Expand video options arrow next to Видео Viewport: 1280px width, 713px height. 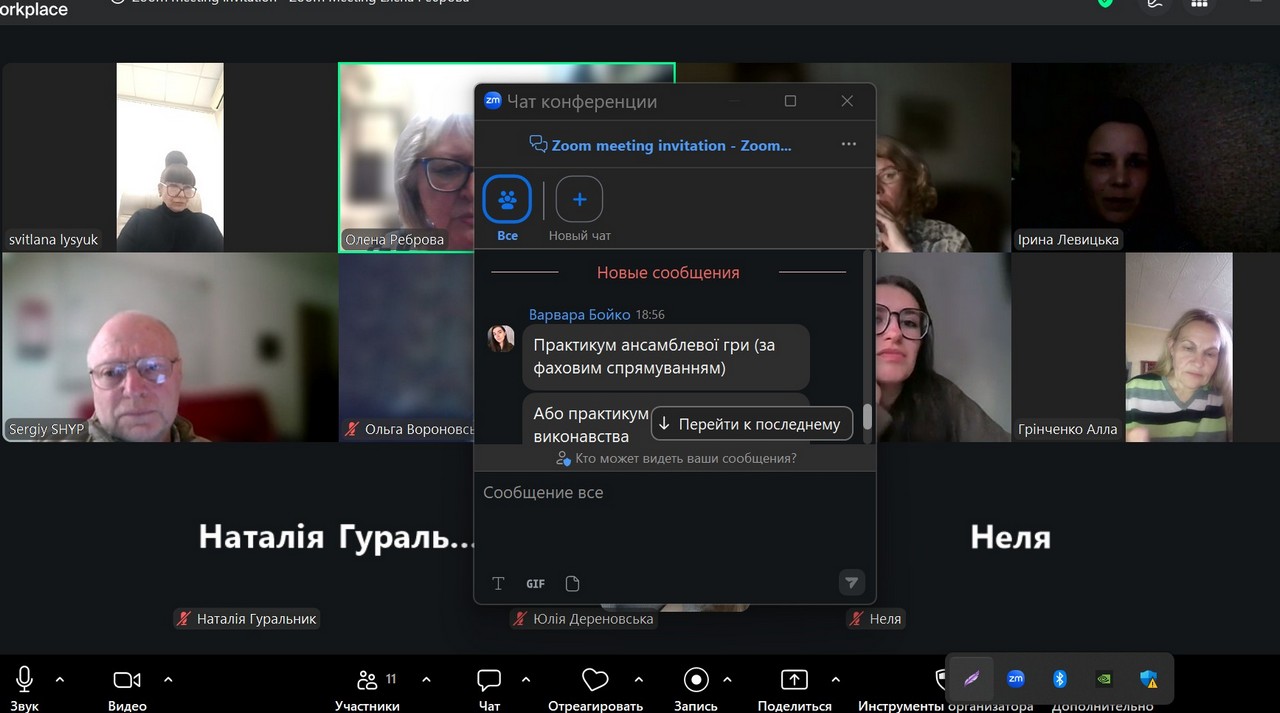pyautogui.click(x=168, y=680)
